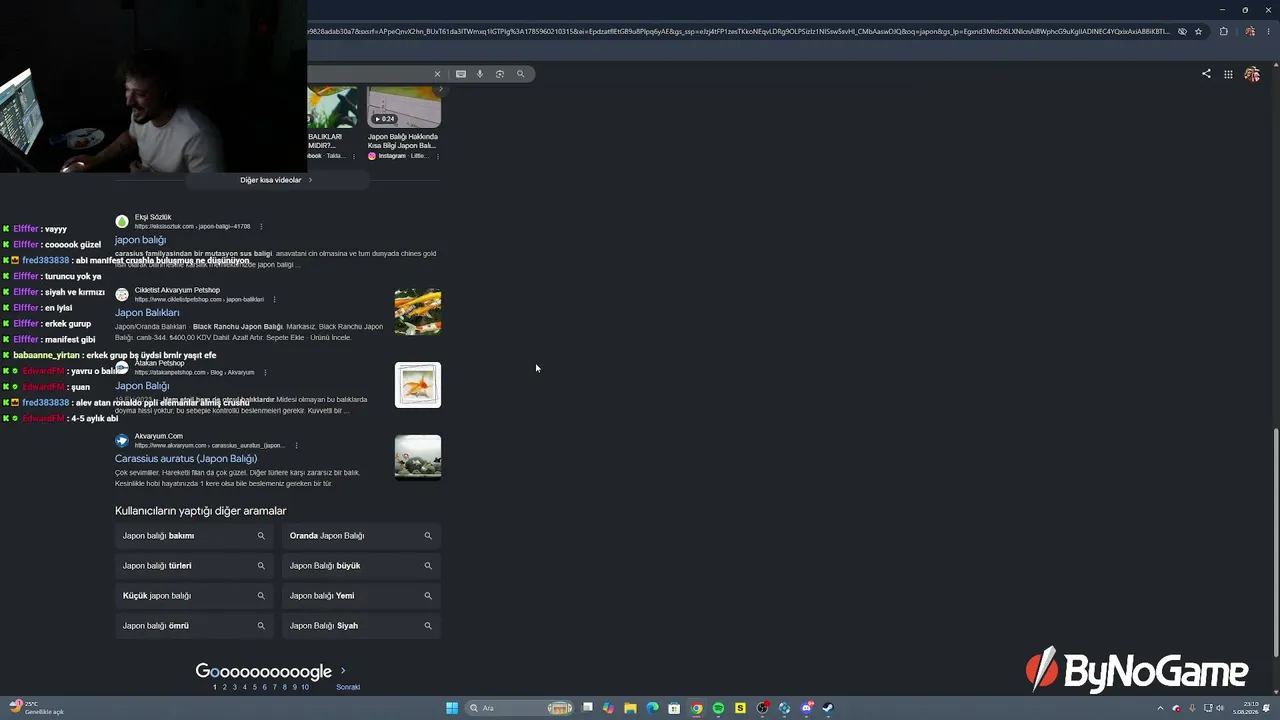Go to results page 10
Image resolution: width=1280 pixels, height=720 pixels.
tap(304, 688)
